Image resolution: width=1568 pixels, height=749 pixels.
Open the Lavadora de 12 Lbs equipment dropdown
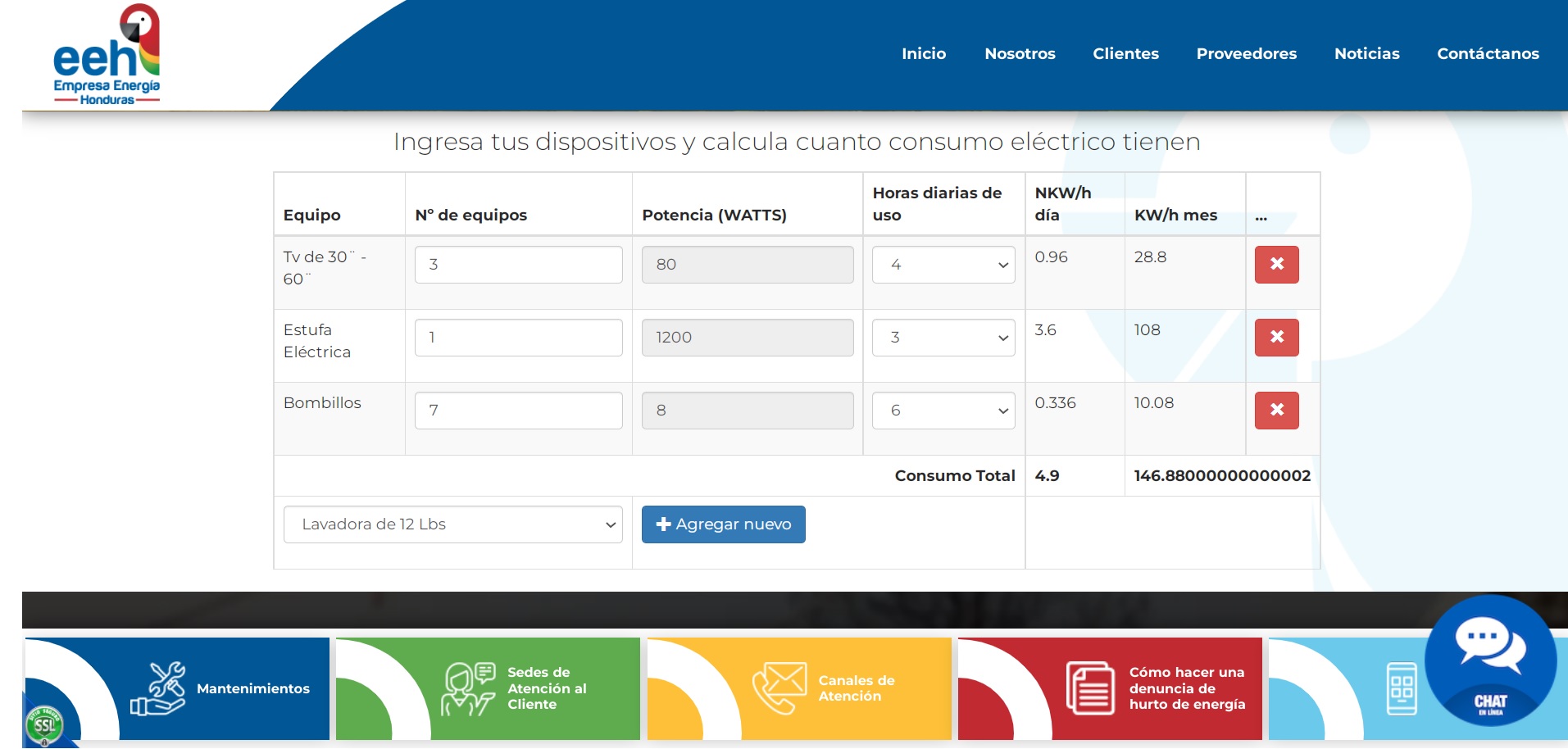452,524
